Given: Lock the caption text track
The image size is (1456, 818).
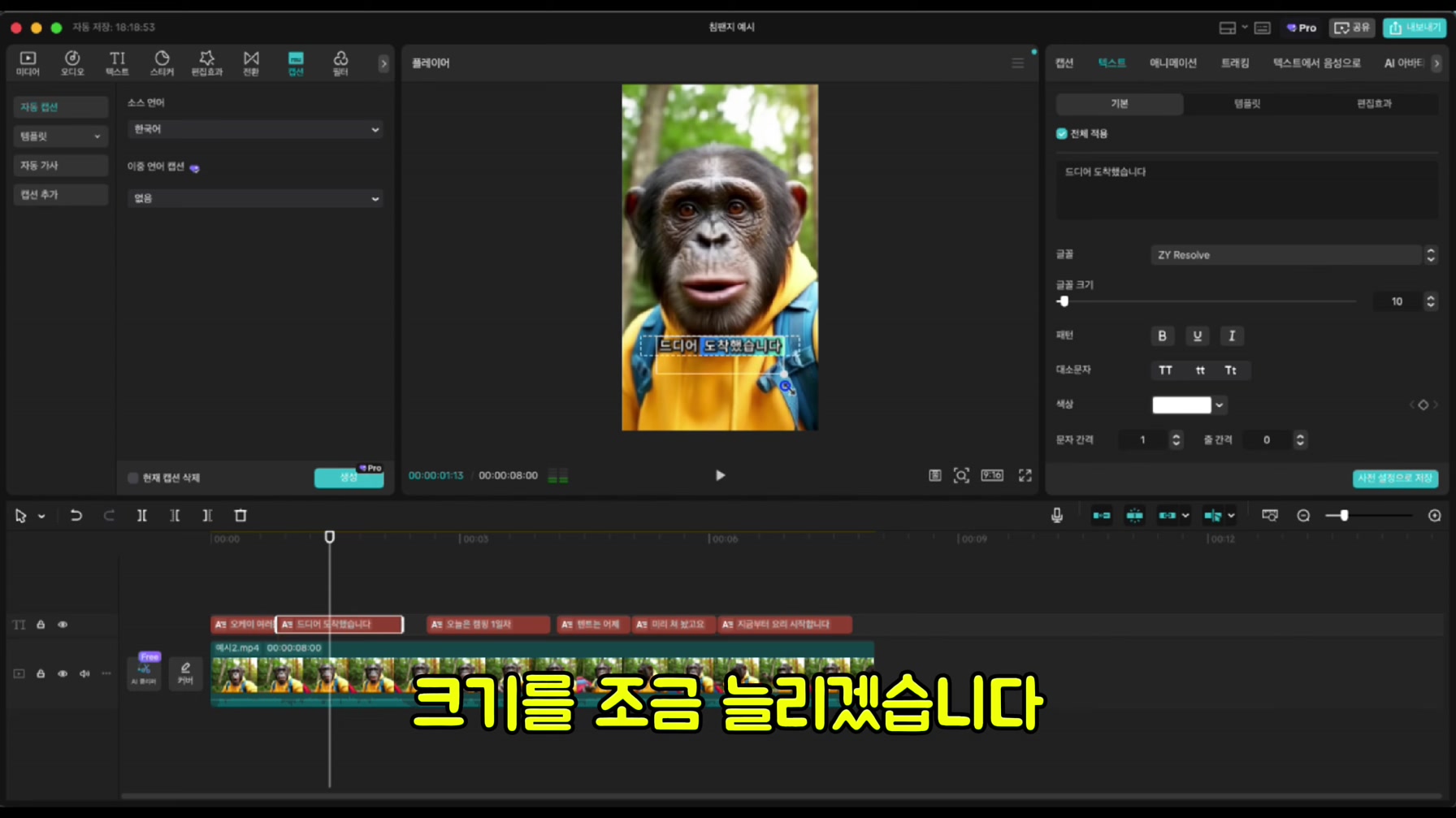Looking at the screenshot, I should coord(41,624).
